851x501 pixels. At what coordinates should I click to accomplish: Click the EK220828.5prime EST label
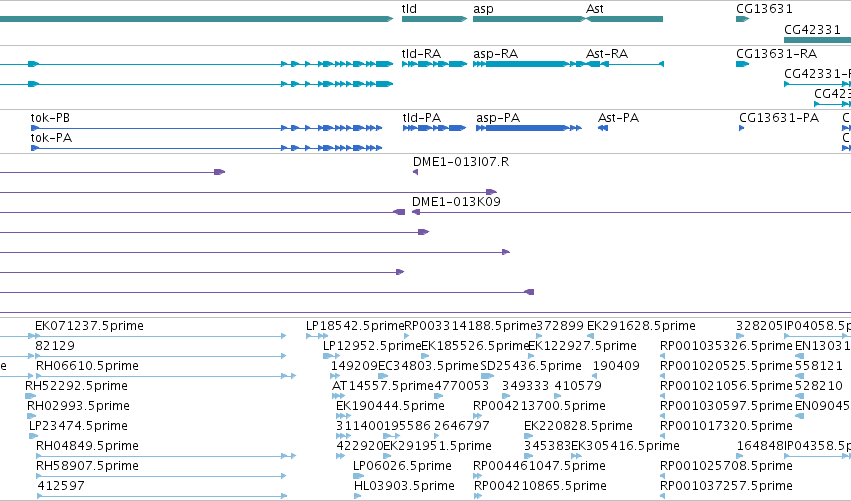578,426
